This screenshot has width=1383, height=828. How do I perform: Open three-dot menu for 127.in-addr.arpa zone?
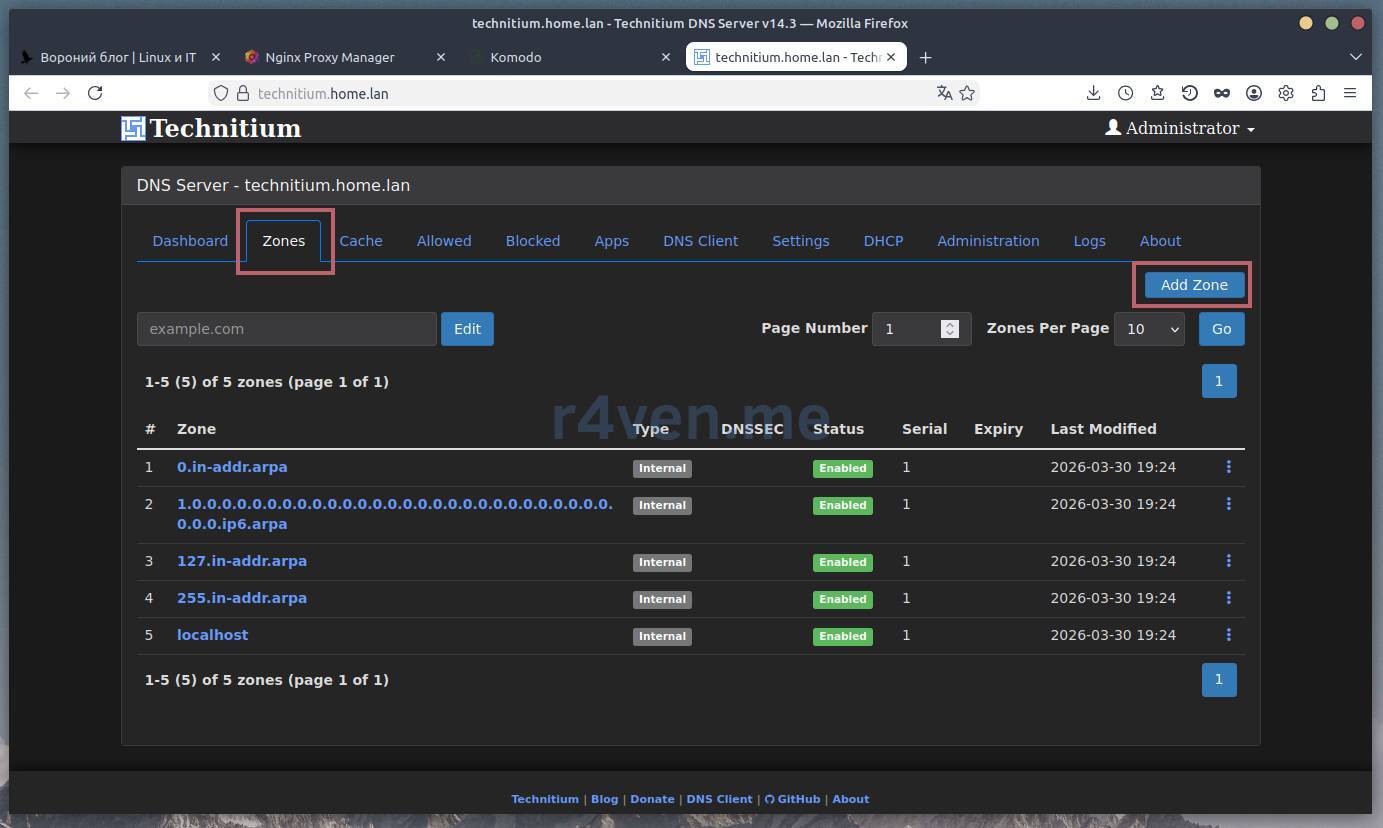point(1228,561)
